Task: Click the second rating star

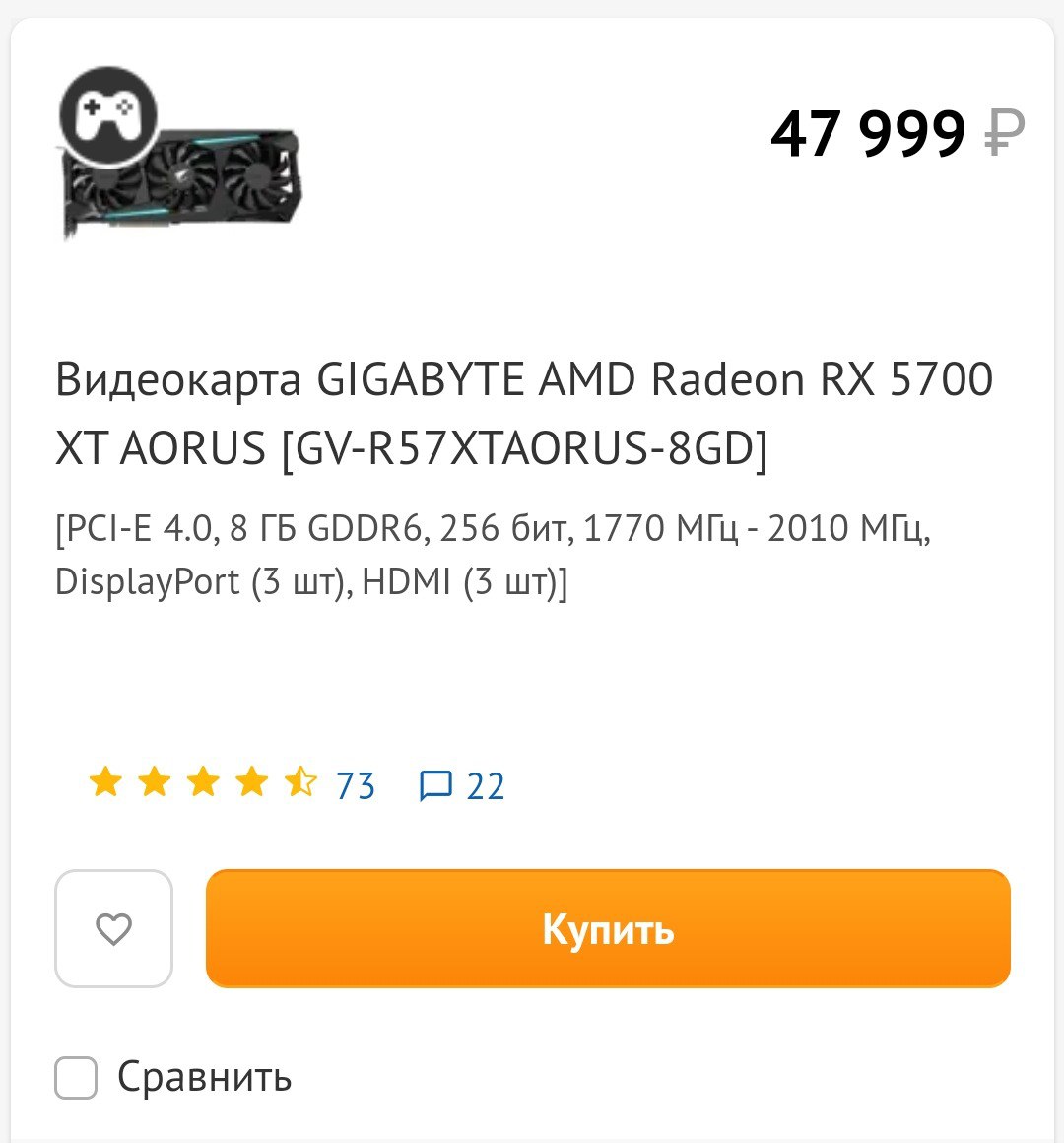Action: click(155, 782)
